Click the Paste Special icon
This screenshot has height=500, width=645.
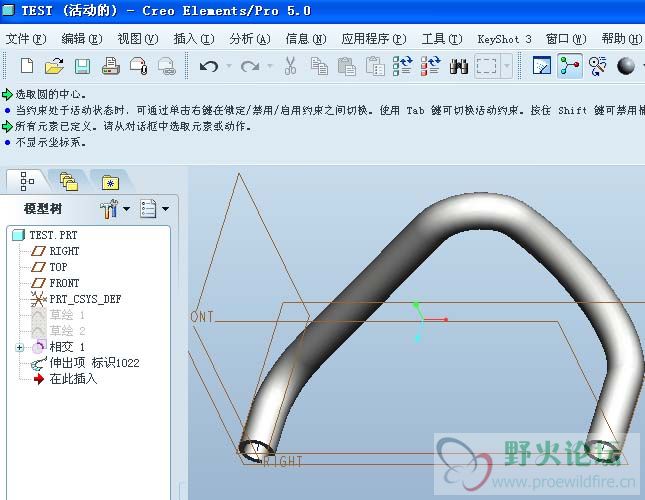(x=375, y=66)
